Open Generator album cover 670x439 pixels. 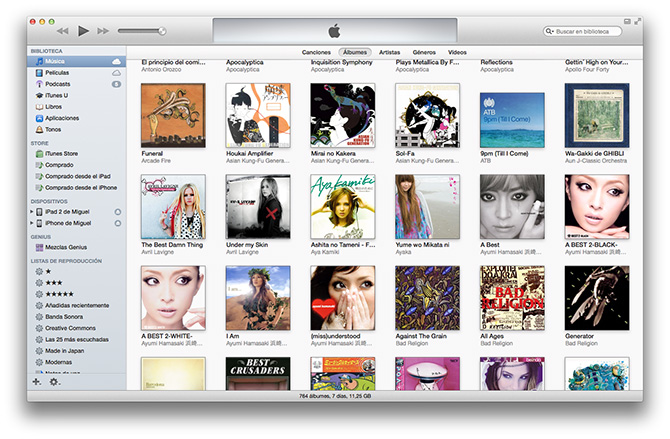tap(597, 298)
